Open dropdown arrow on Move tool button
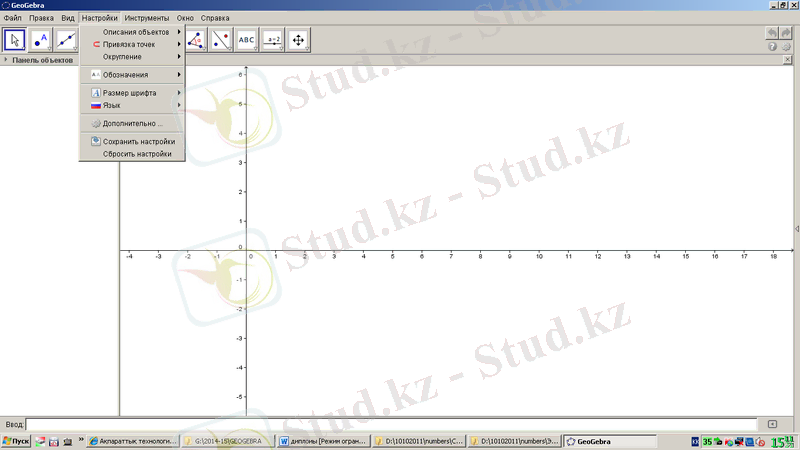Image resolution: width=800 pixels, height=450 pixels. [x=23, y=49]
